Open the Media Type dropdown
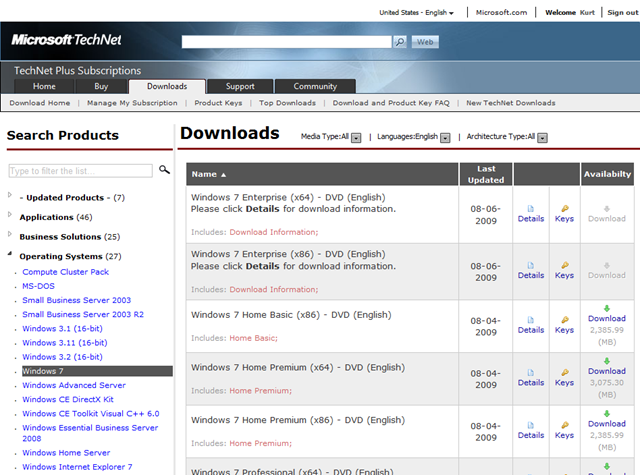 [356, 137]
